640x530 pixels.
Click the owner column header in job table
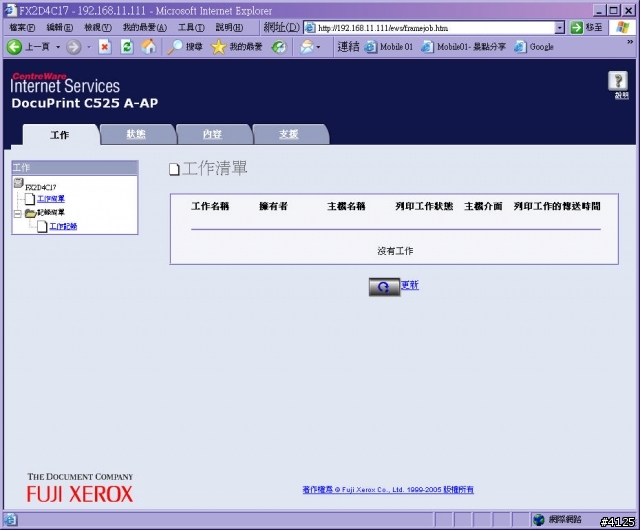point(273,206)
